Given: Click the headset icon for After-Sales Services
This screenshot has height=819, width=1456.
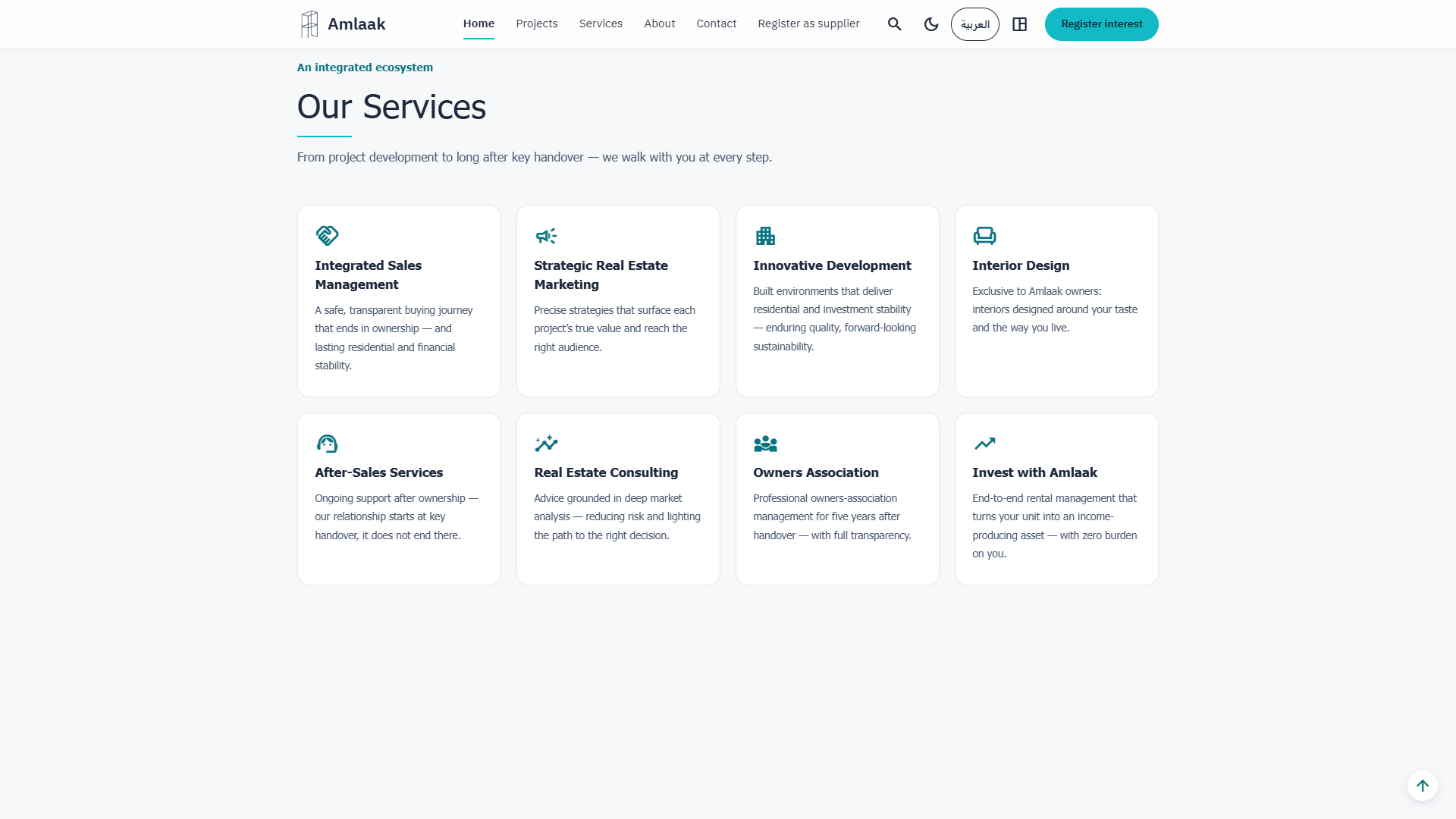Looking at the screenshot, I should (x=327, y=443).
